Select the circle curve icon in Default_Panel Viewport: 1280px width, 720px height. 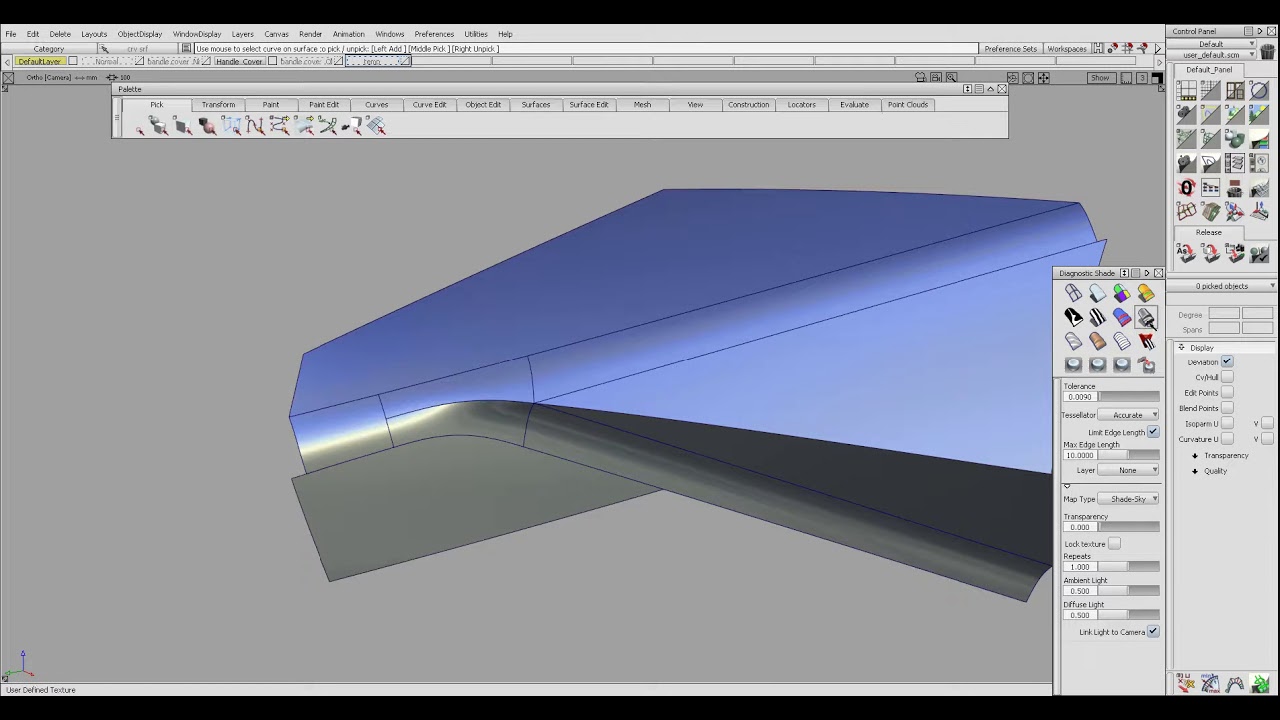point(1259,91)
